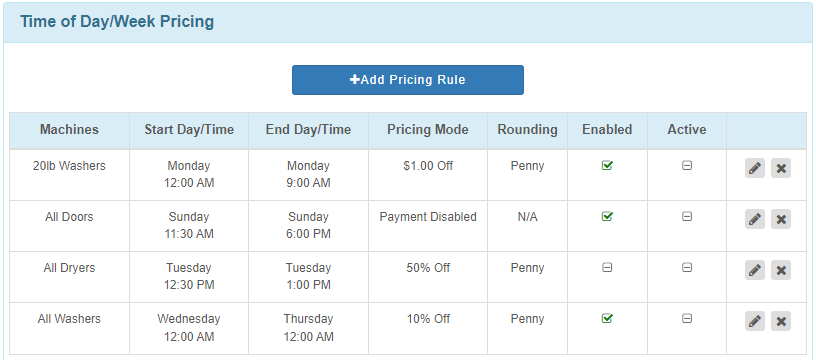Toggle Enabled checkbox for All Doors

point(607,216)
